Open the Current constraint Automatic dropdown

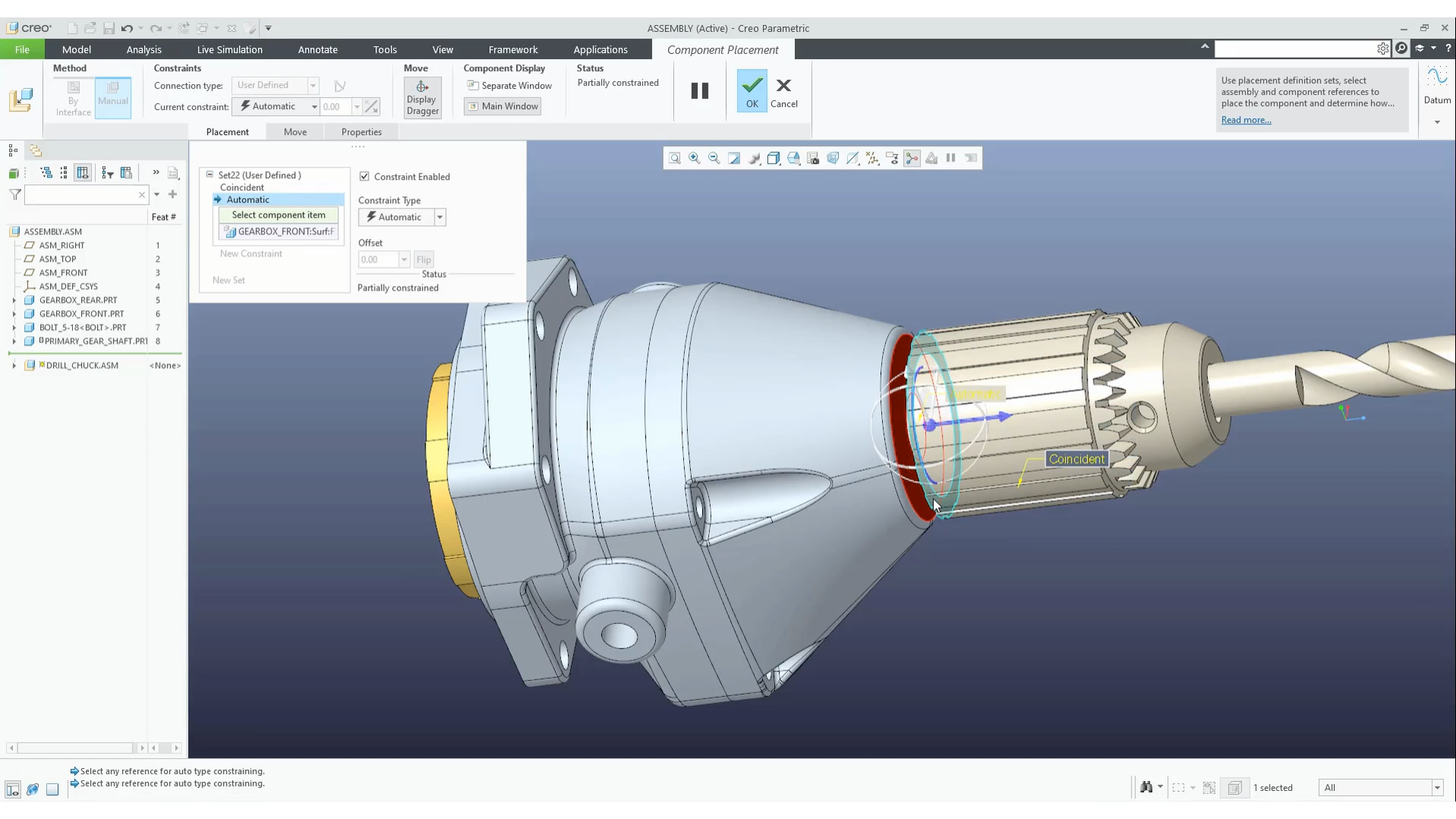(x=275, y=107)
